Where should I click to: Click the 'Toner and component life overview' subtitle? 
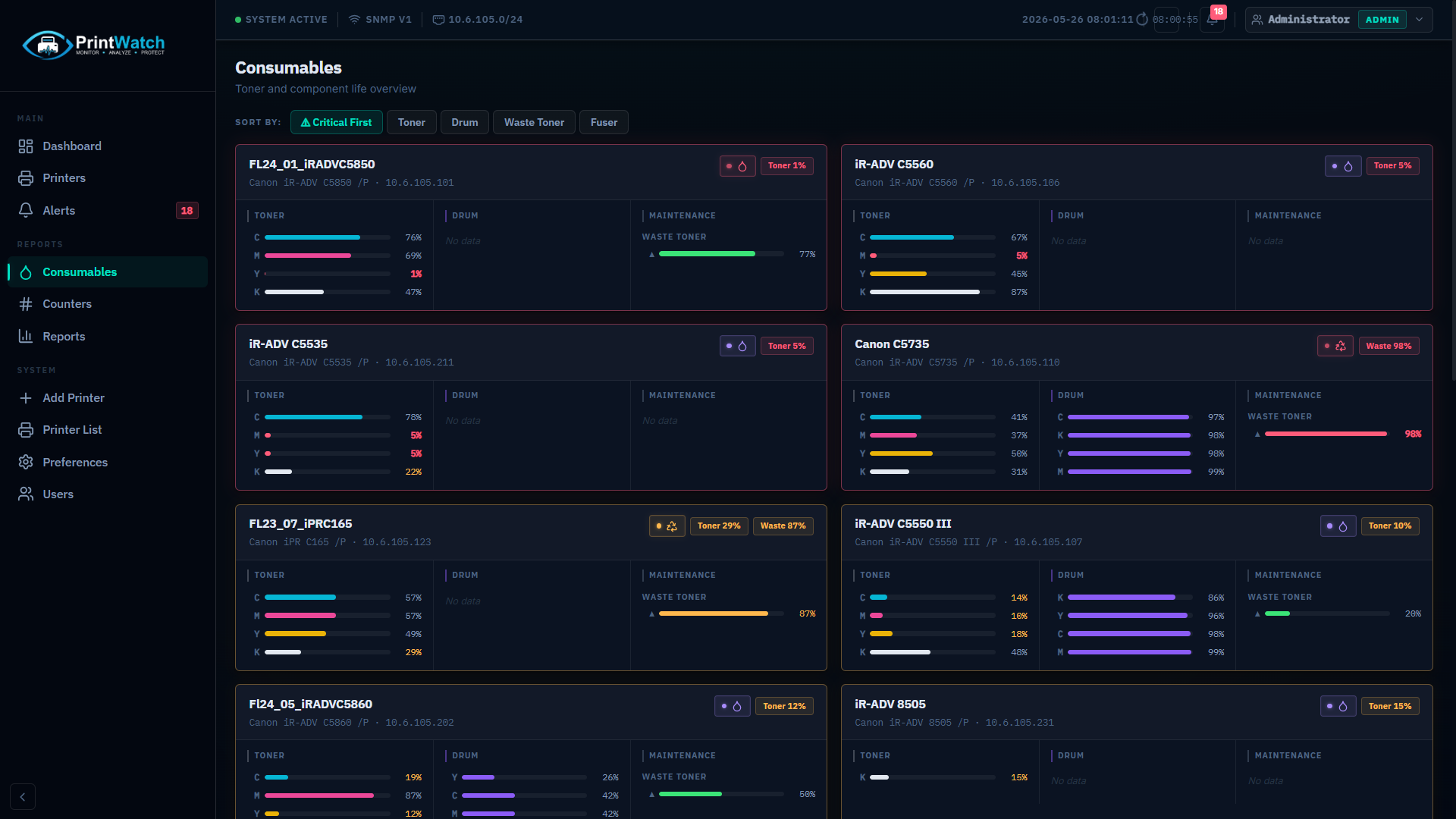tap(325, 89)
